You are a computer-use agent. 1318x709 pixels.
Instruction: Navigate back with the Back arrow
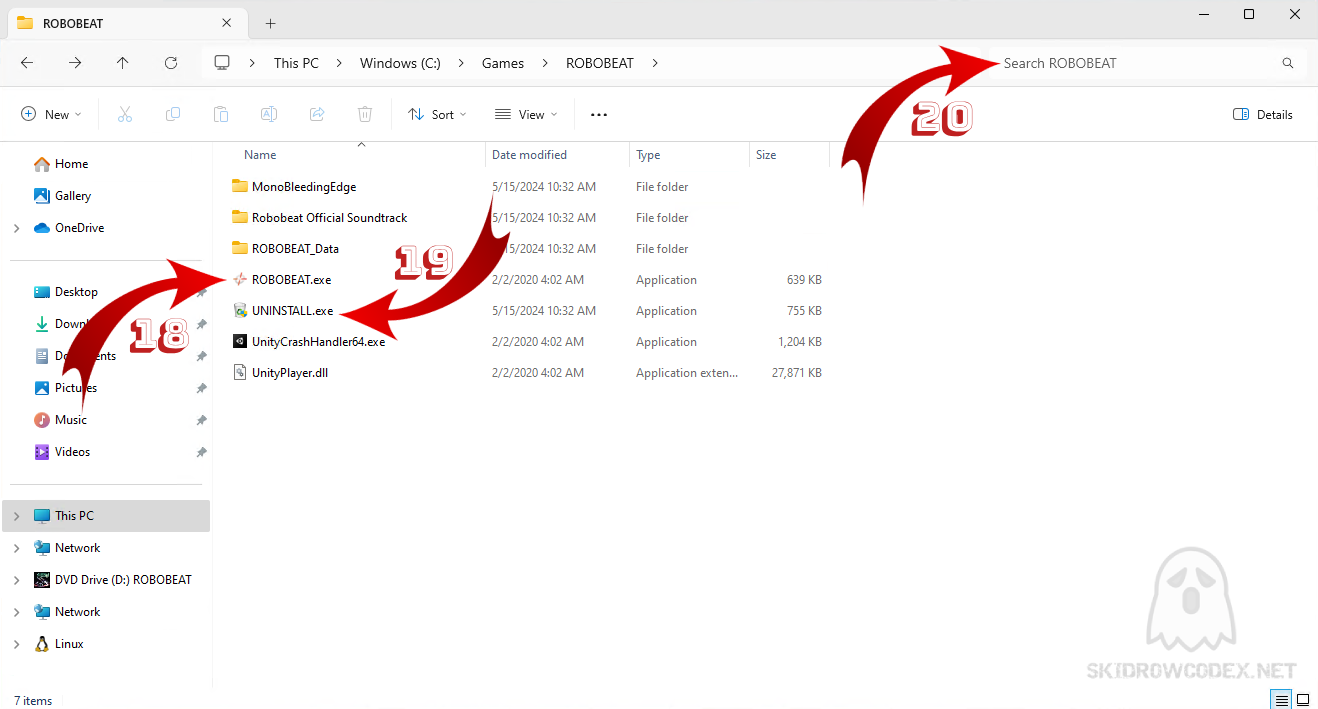click(x=27, y=63)
